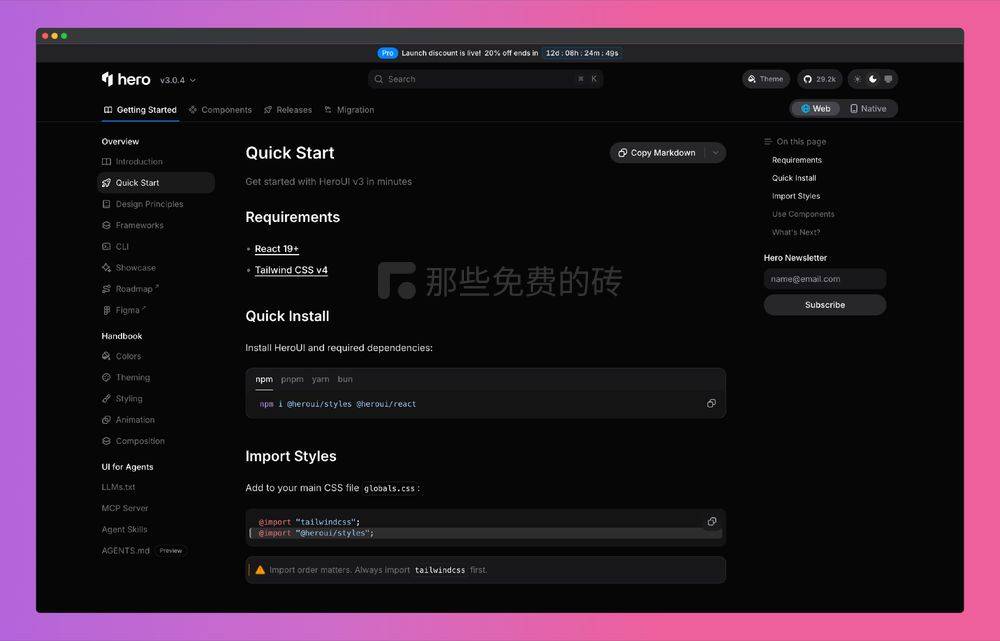1000x641 pixels.
Task: Expand the Copy Markdown dropdown chevron
Action: point(716,153)
